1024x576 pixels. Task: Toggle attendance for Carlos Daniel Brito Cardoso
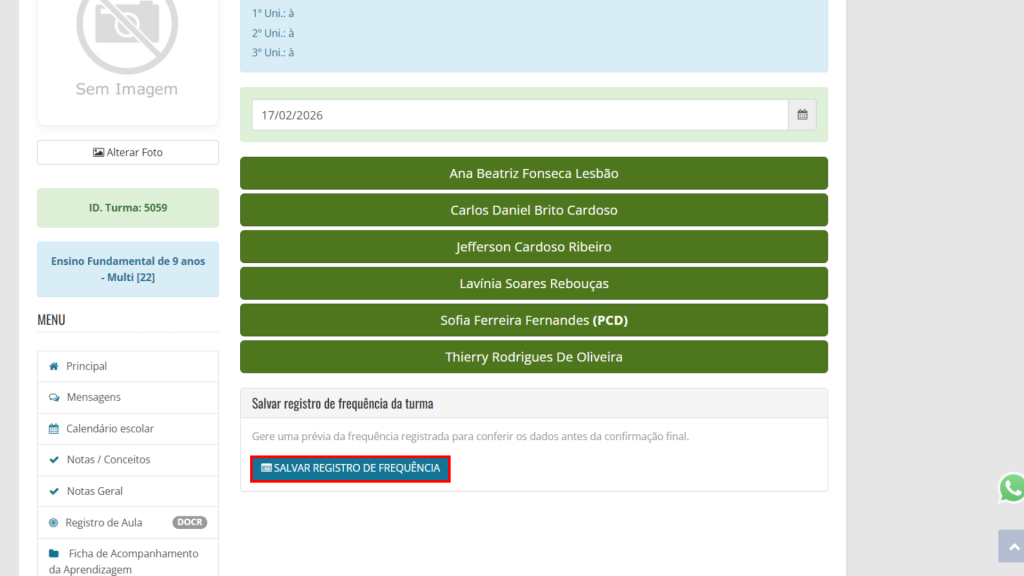click(534, 210)
